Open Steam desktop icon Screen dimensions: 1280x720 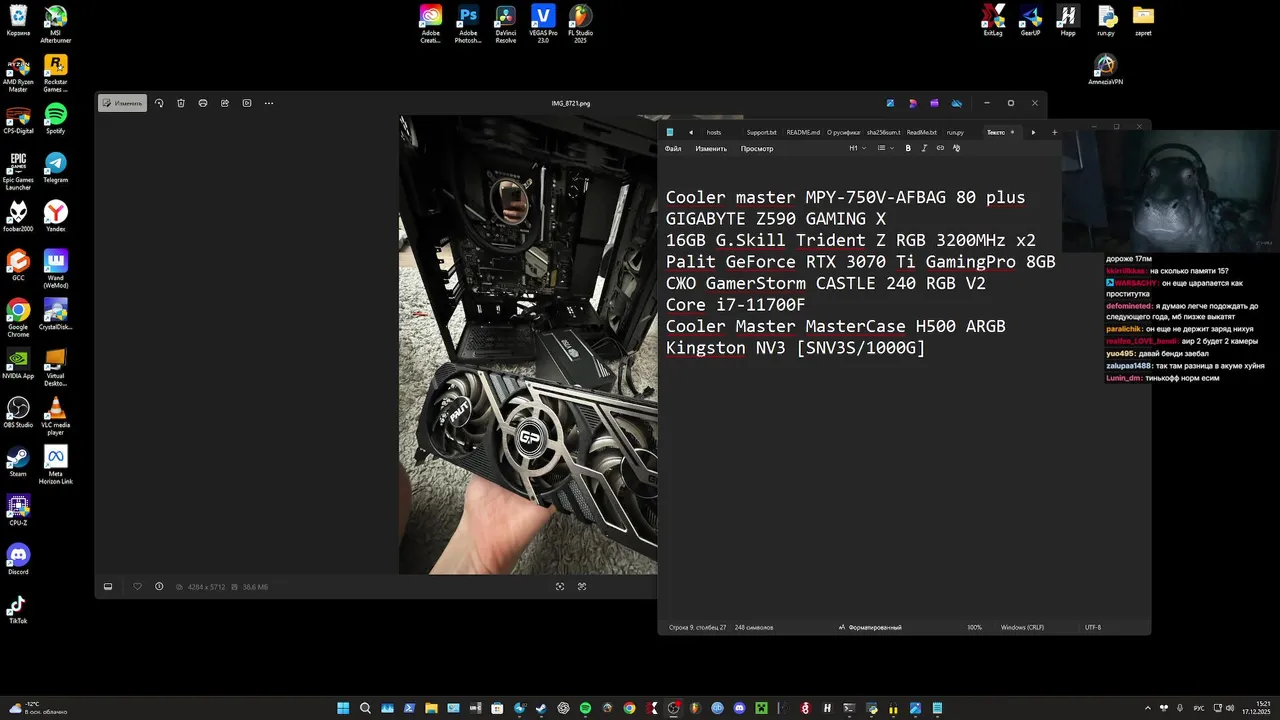click(x=18, y=462)
